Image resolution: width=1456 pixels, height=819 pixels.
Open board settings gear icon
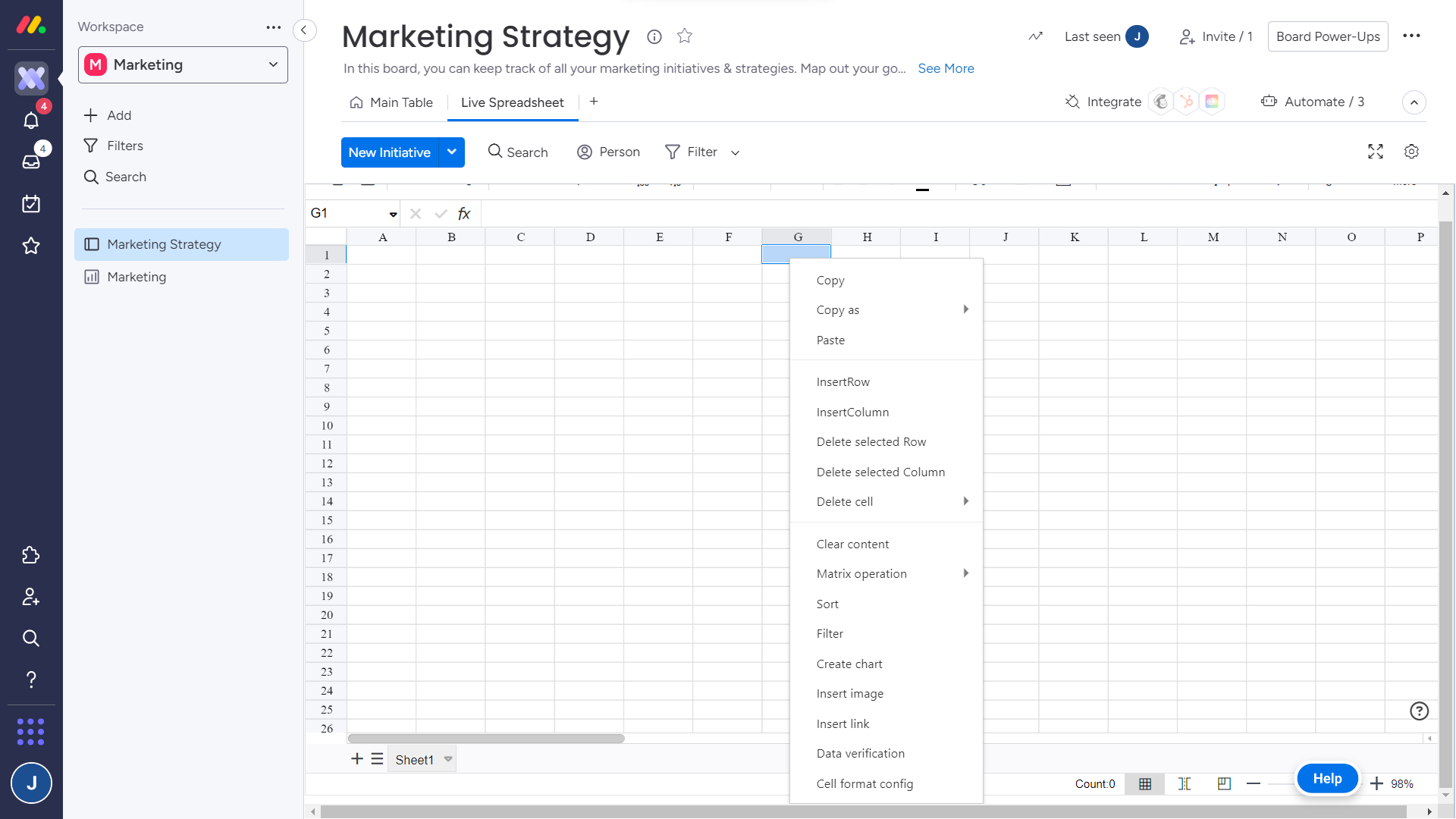click(x=1411, y=152)
